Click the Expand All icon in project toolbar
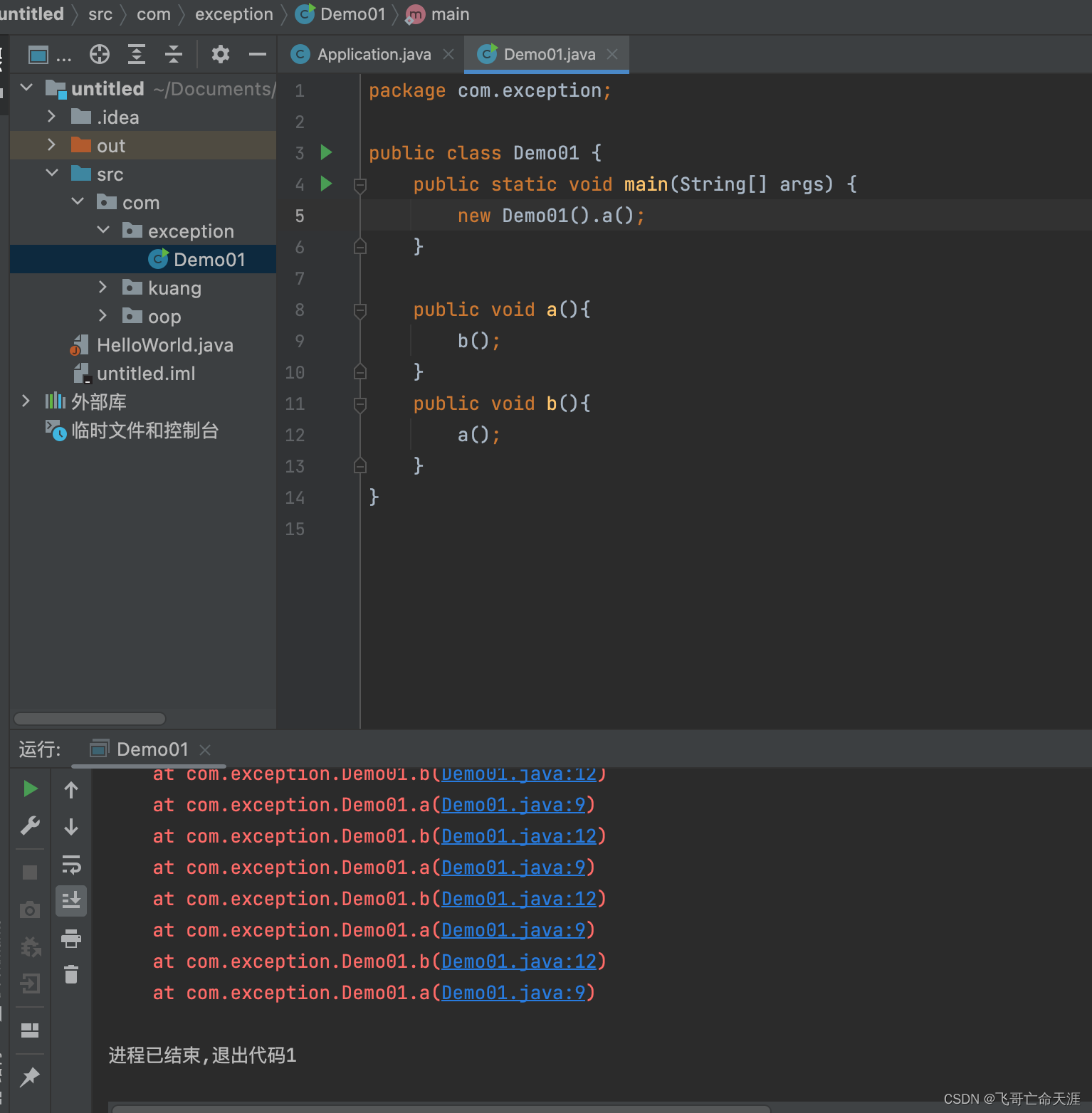 pyautogui.click(x=137, y=54)
